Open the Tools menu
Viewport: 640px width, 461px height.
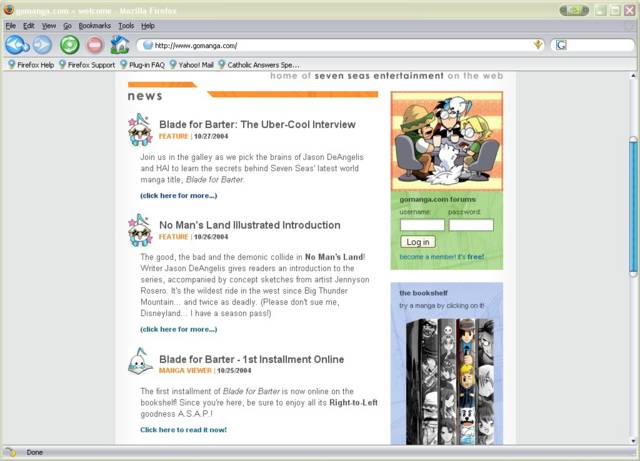(x=126, y=26)
